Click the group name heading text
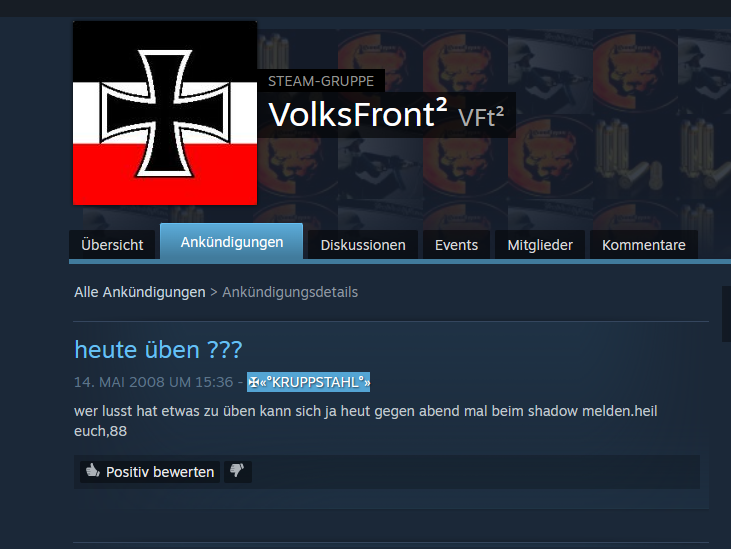The width and height of the screenshot is (731, 549). (x=358, y=114)
